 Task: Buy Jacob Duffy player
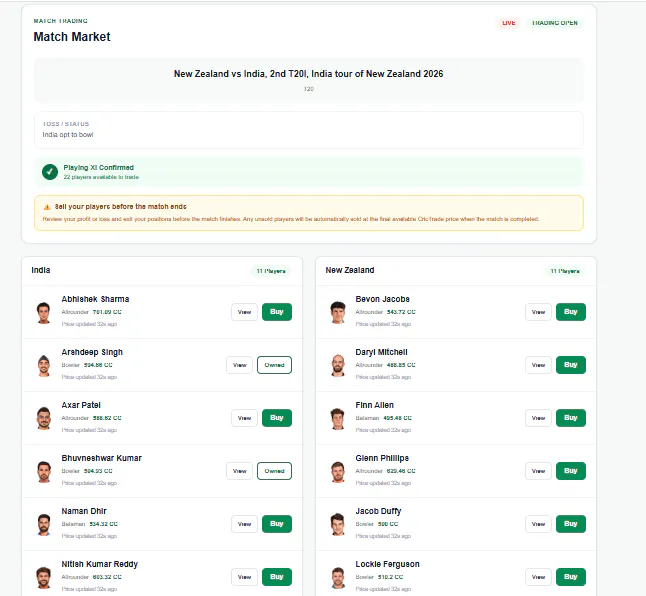(x=571, y=524)
